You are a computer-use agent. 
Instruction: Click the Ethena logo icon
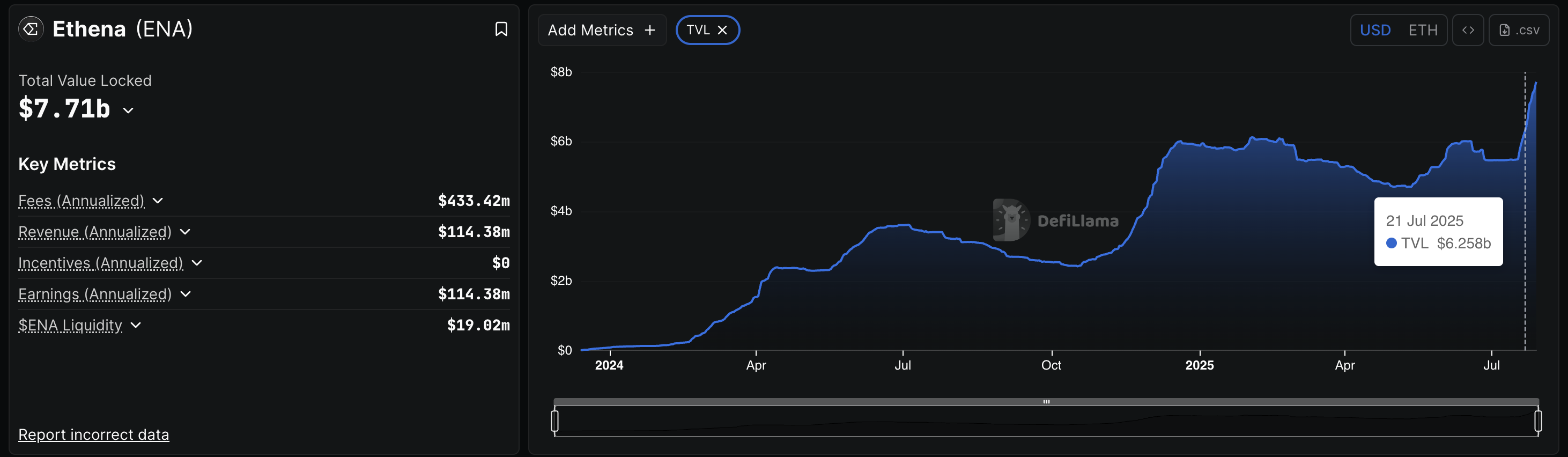click(31, 28)
